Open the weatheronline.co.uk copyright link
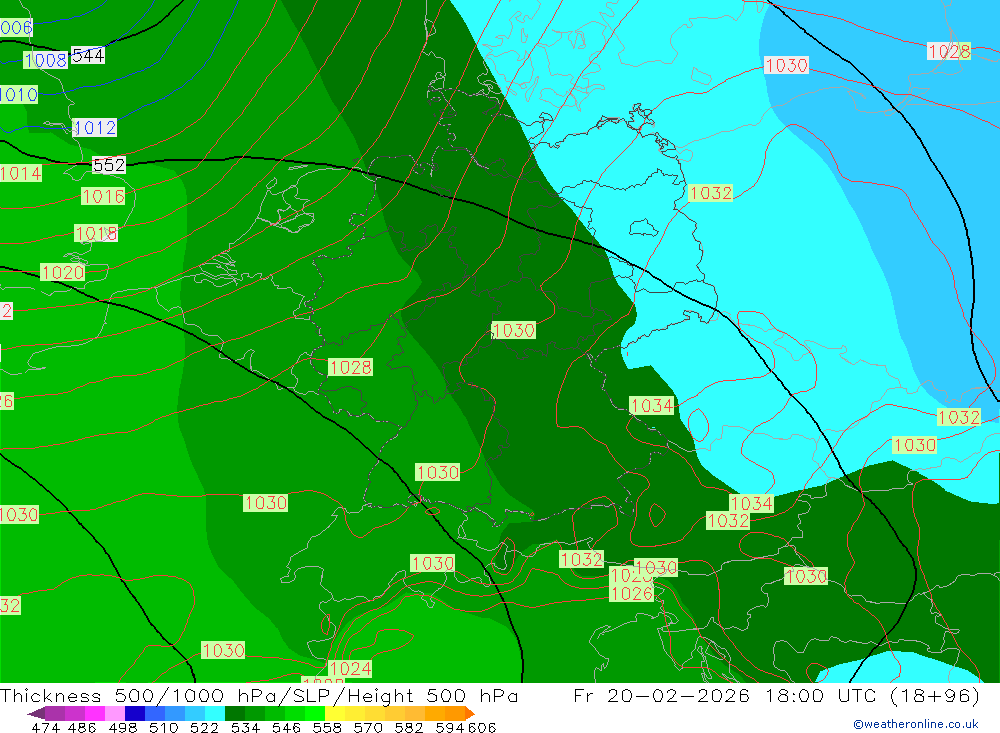Image resolution: width=1000 pixels, height=733 pixels. [916, 724]
